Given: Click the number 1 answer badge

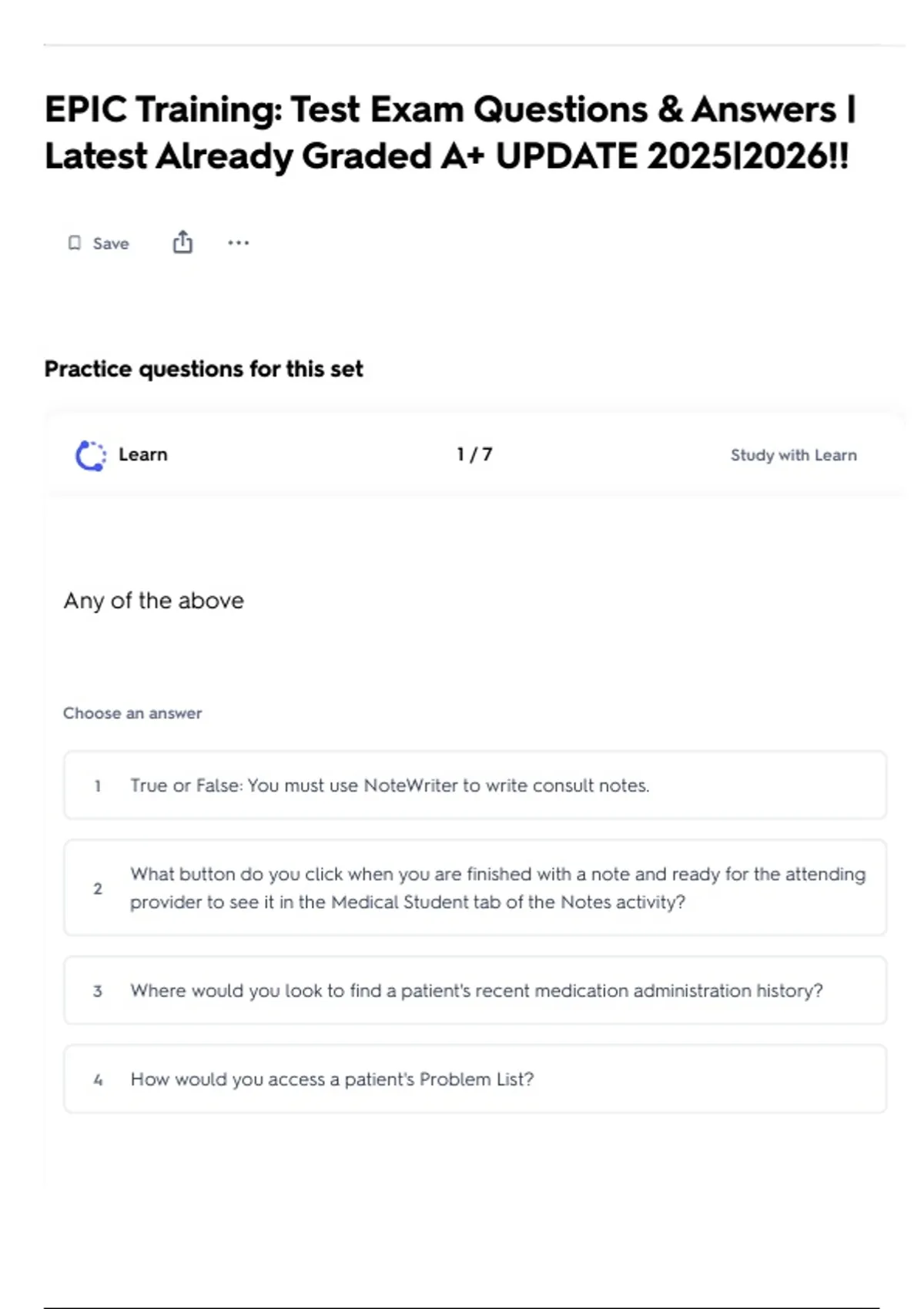Looking at the screenshot, I should tap(98, 786).
